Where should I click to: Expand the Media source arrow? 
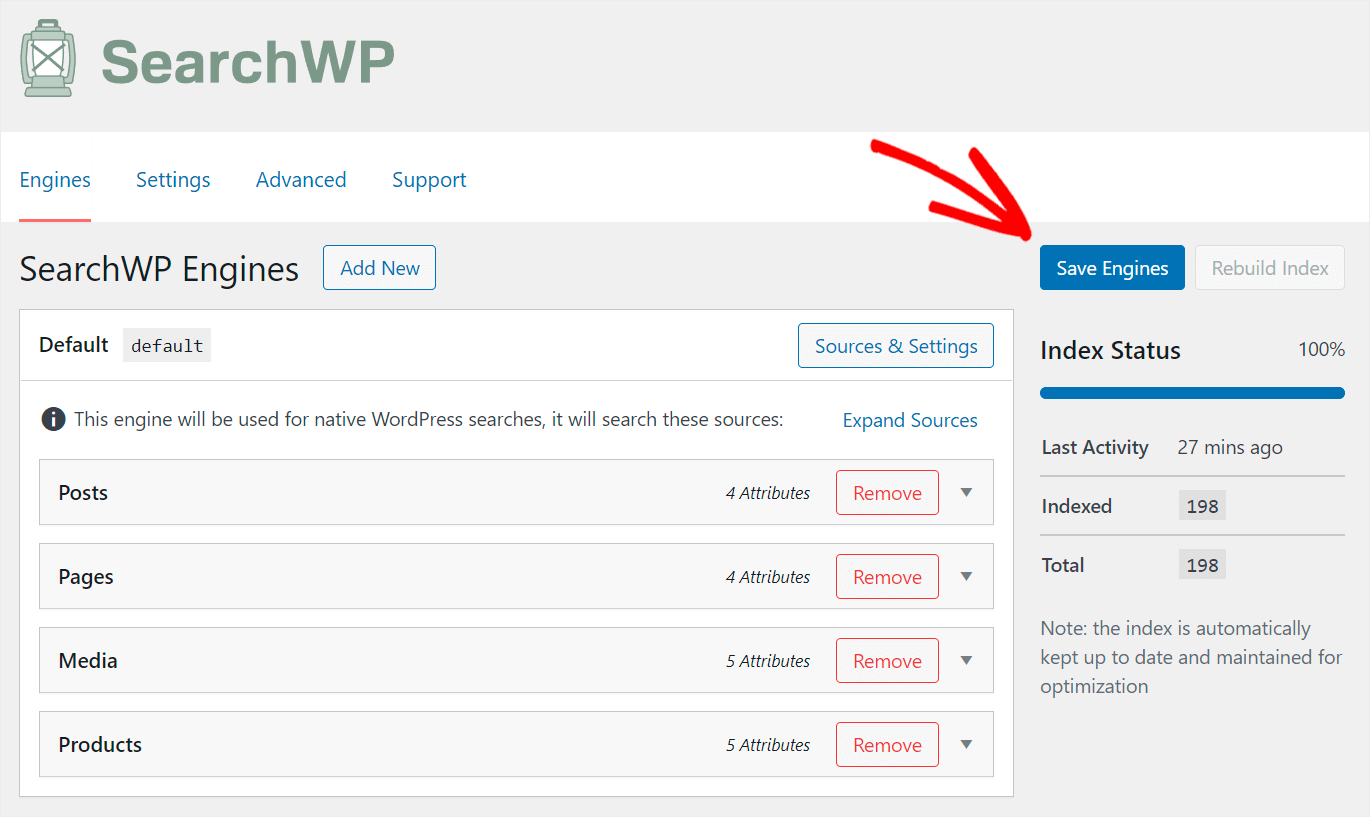[x=966, y=660]
